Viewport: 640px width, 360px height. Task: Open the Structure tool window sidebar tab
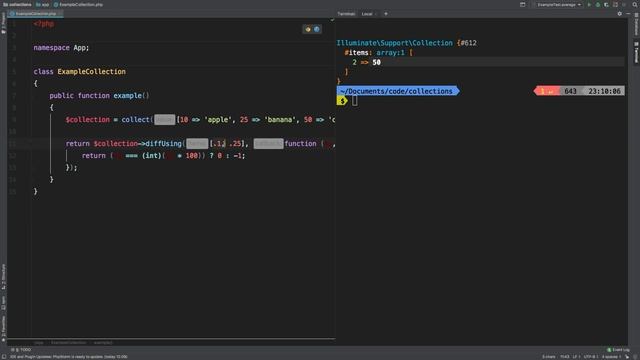[3, 277]
